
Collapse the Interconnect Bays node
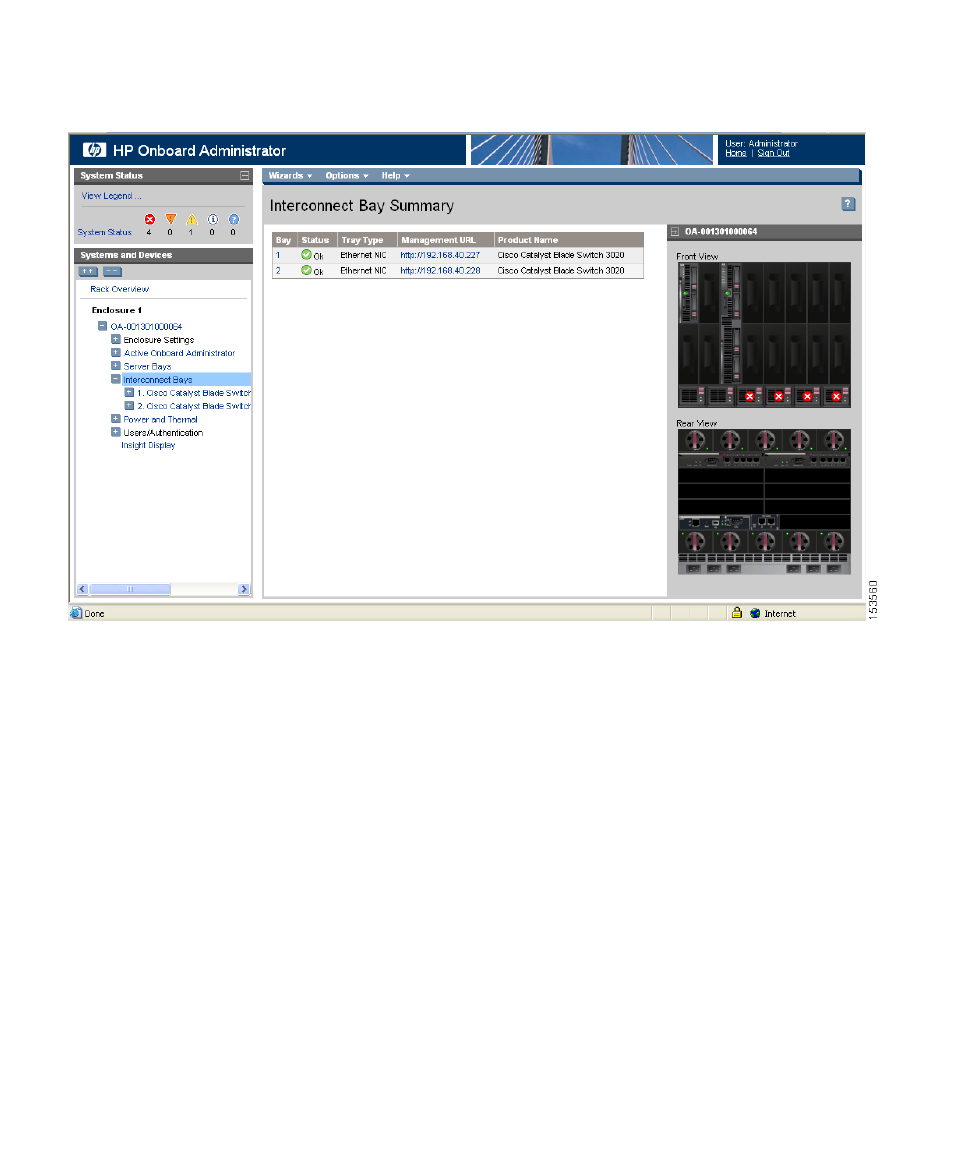(x=116, y=379)
